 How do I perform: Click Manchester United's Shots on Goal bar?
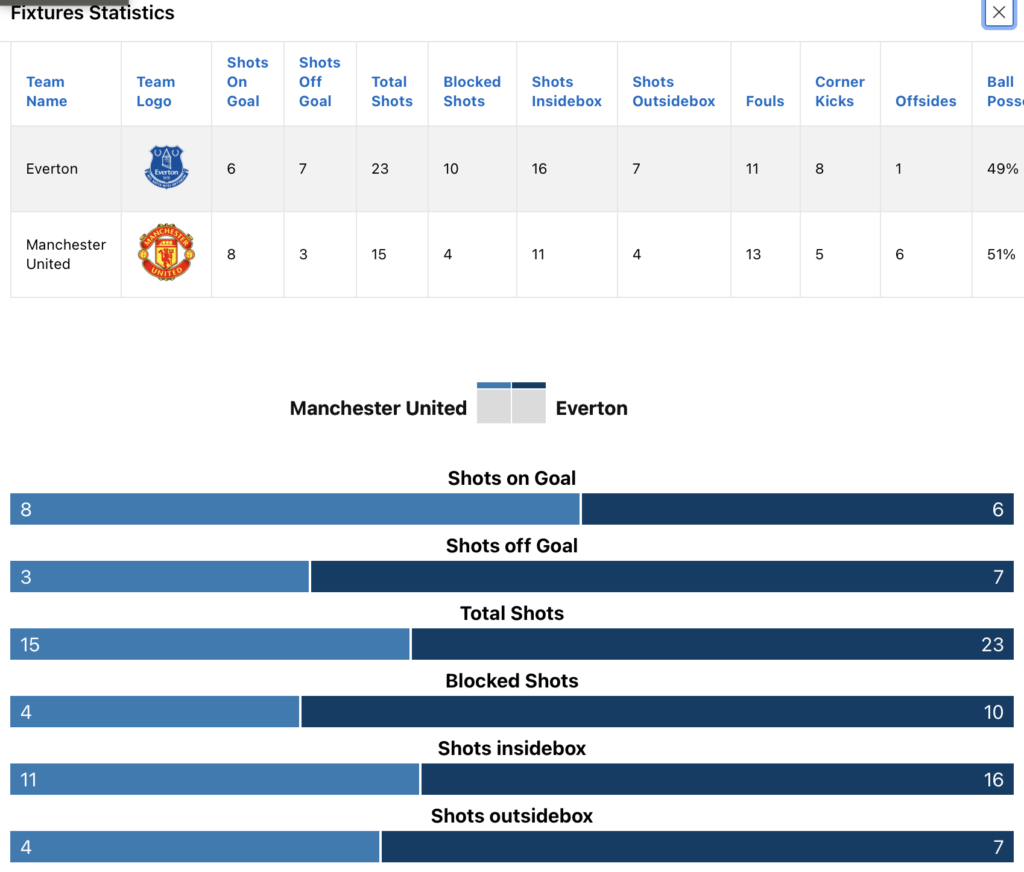(x=295, y=509)
